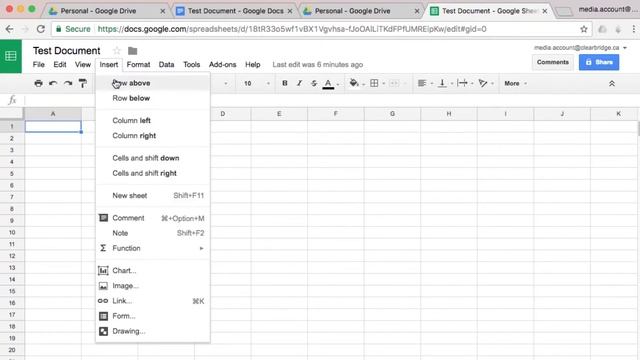
Task: Click the blue Share button
Action: (x=599, y=62)
